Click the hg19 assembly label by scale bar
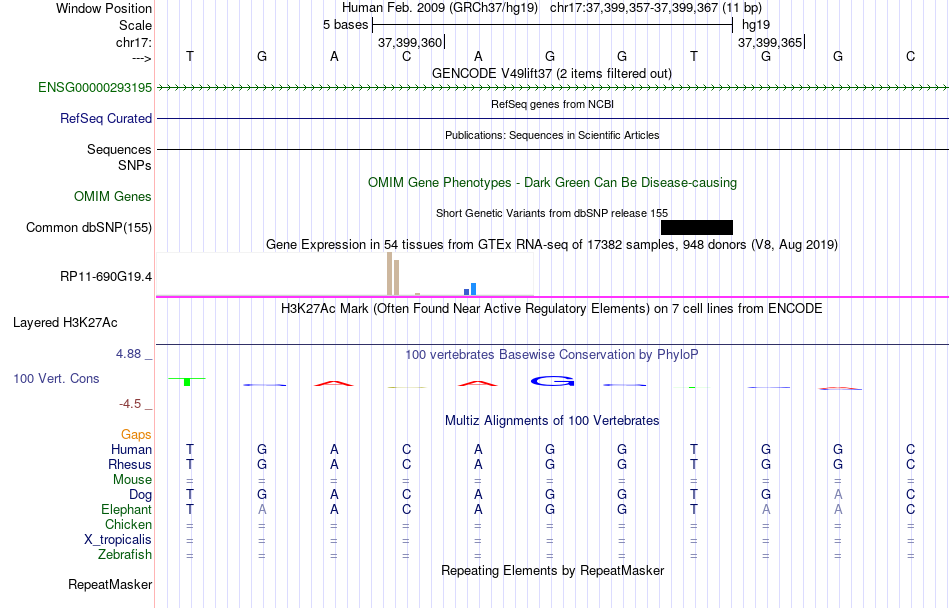Screen dimensions: 950x608 coord(756,25)
